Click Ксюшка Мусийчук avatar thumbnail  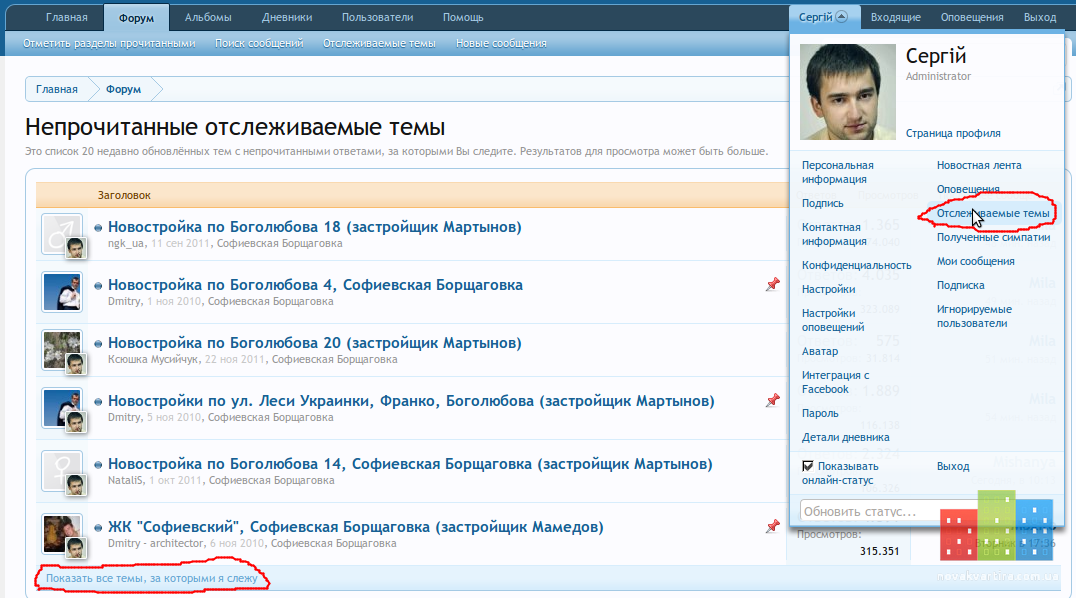pos(62,350)
